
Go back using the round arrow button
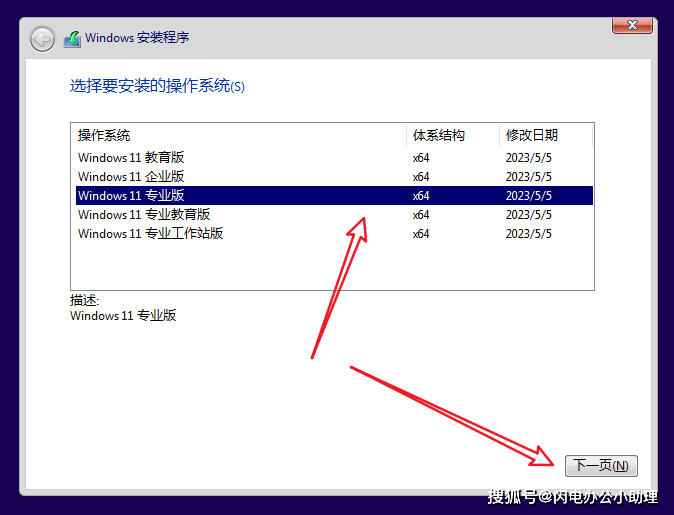click(42, 39)
